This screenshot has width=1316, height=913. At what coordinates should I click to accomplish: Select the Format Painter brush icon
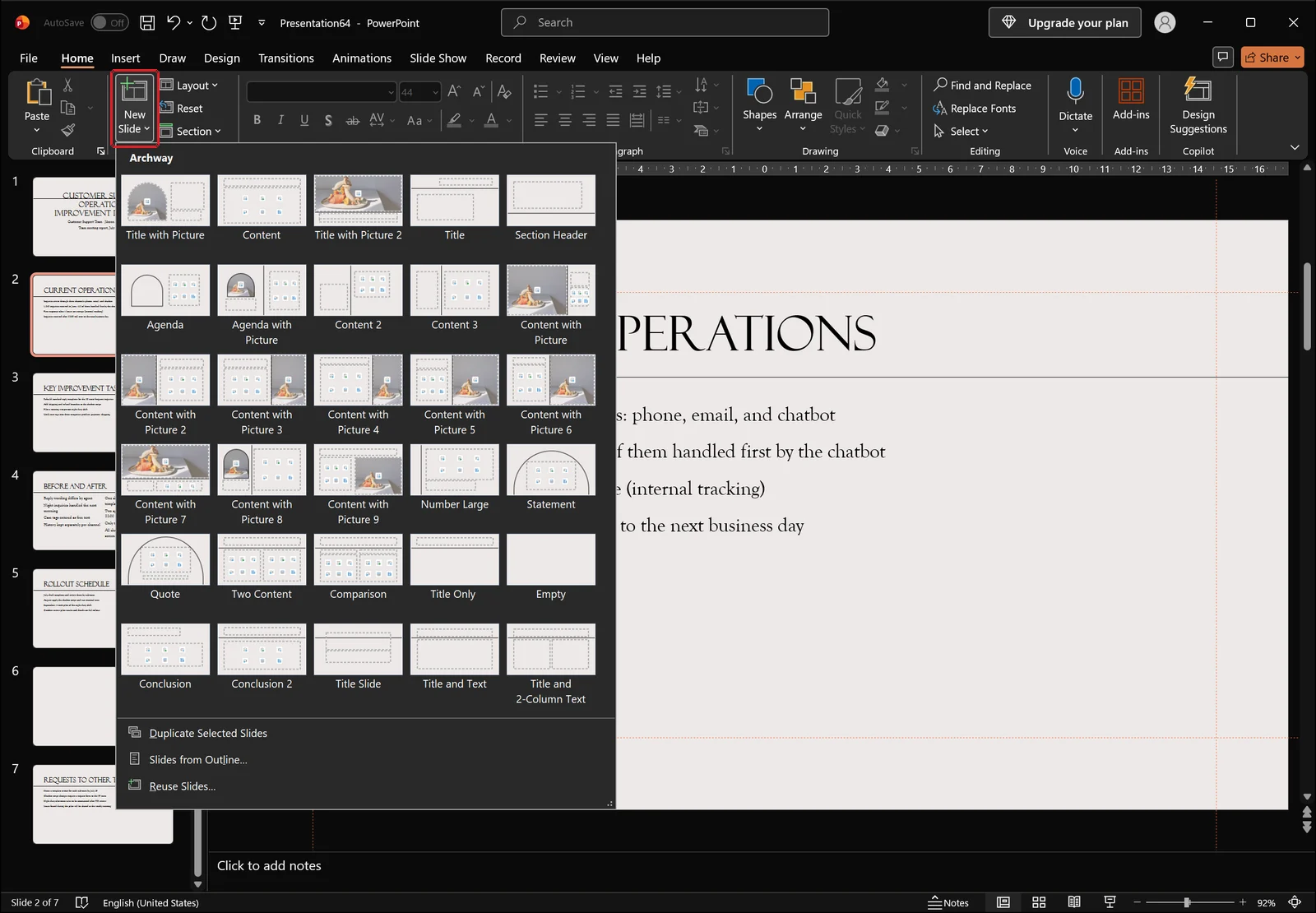[68, 130]
